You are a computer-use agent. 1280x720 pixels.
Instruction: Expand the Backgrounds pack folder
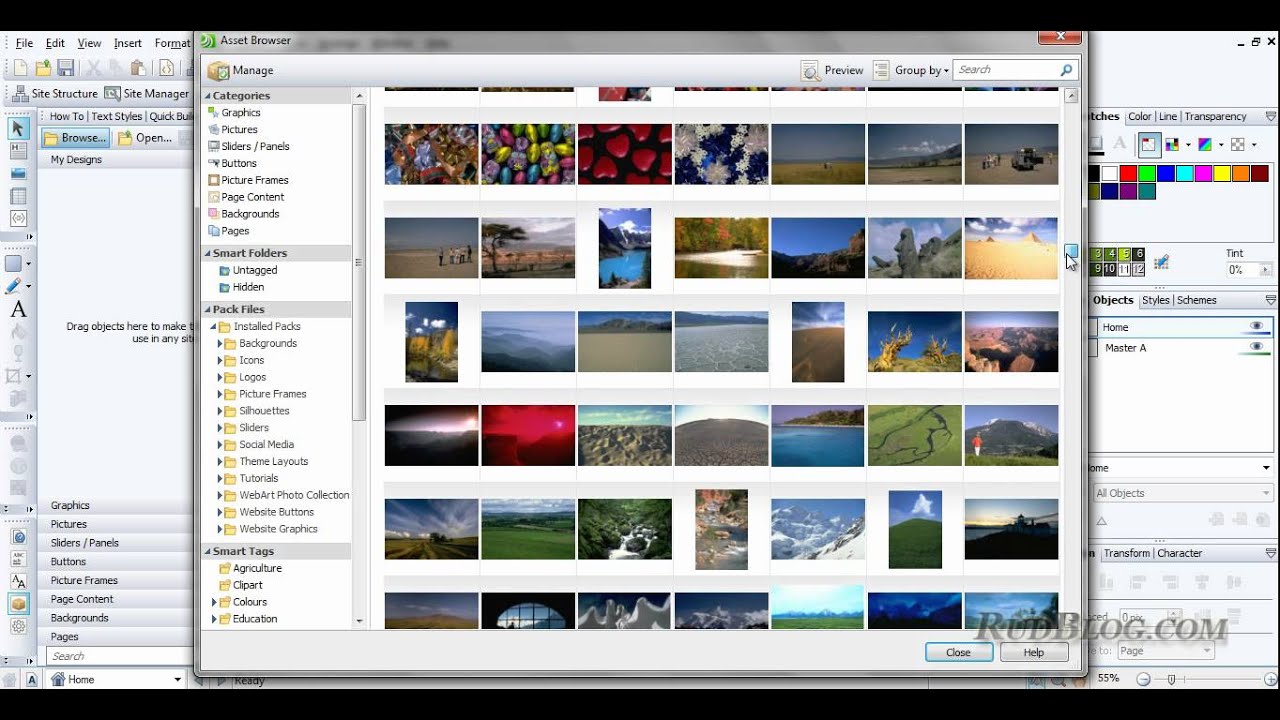click(220, 343)
